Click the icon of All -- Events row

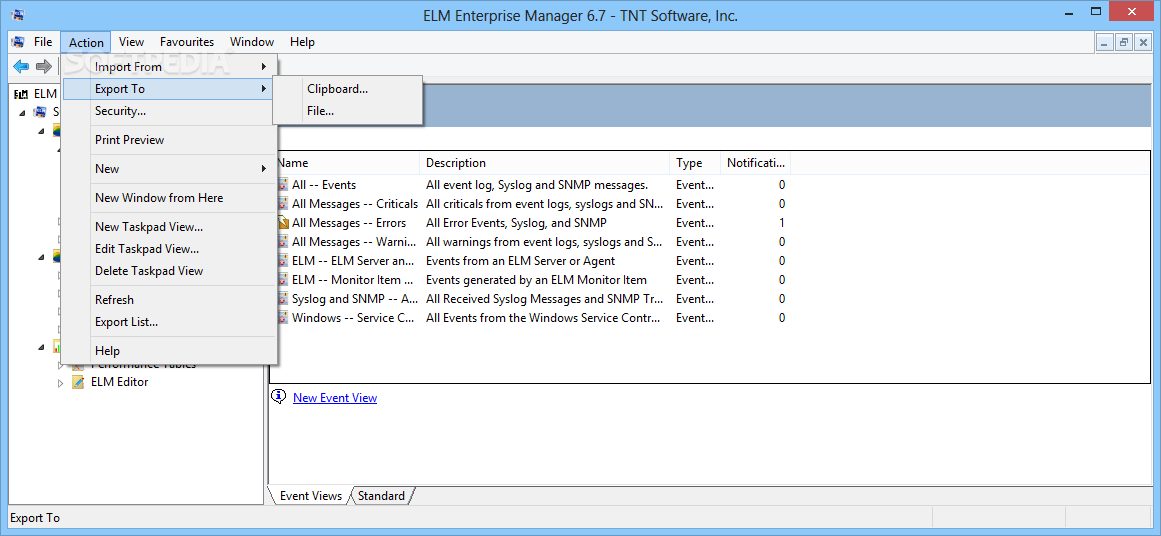point(283,184)
